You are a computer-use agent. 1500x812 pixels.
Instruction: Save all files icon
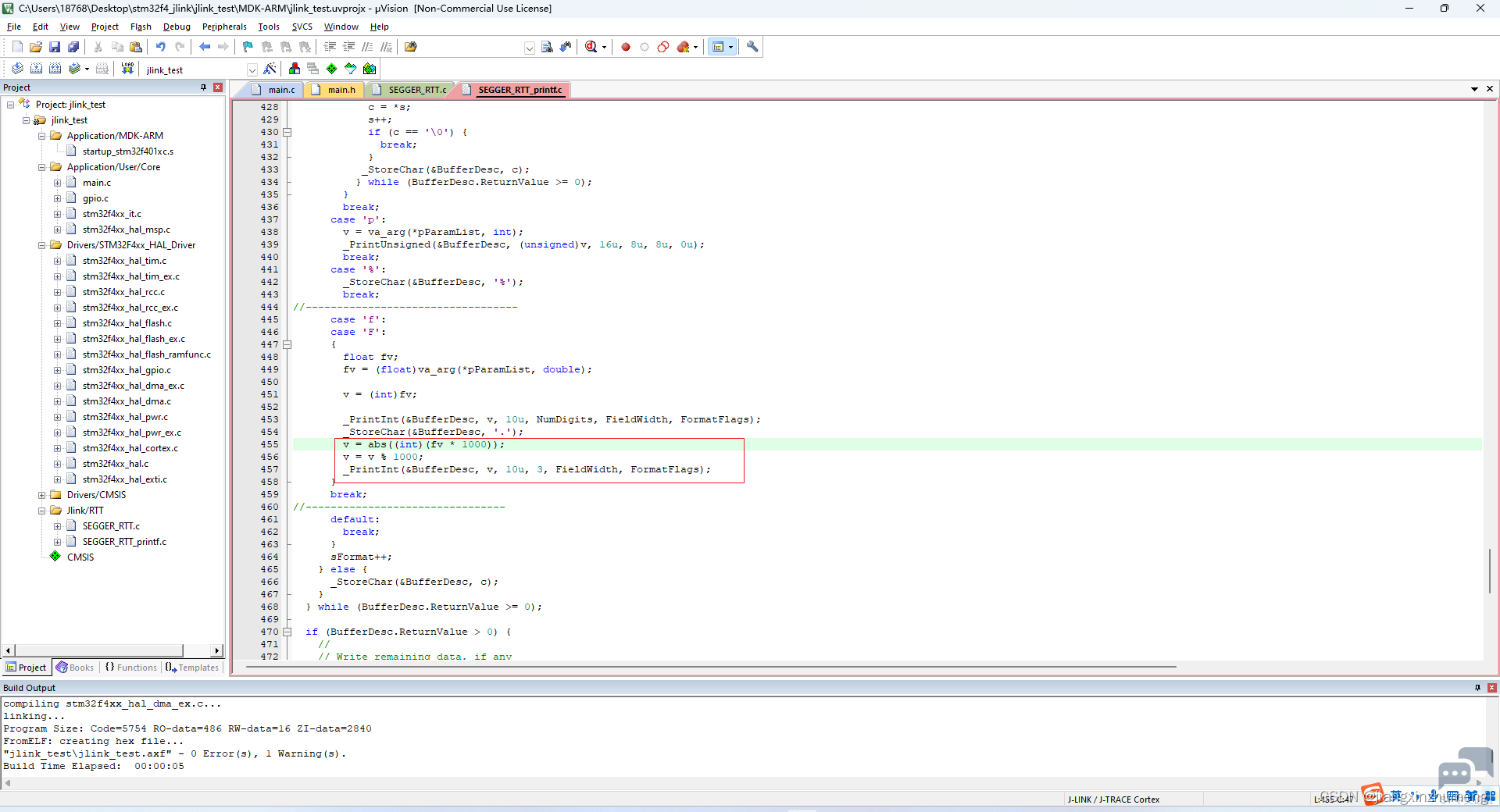(x=73, y=47)
